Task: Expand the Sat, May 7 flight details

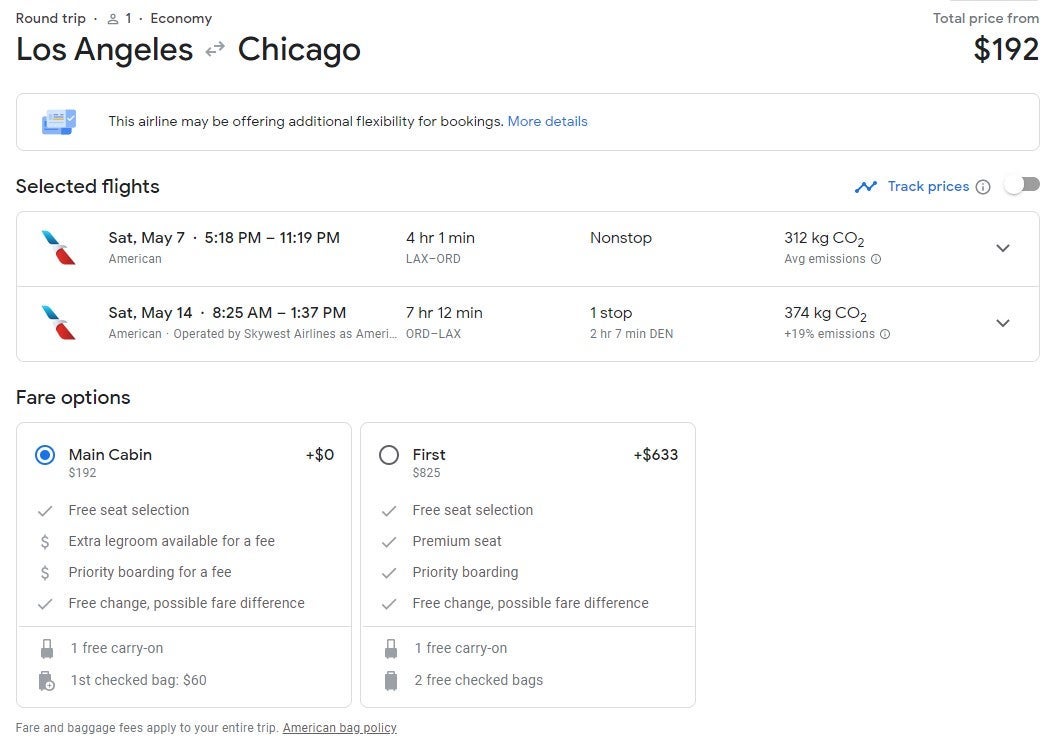Action: pyautogui.click(x=1003, y=248)
